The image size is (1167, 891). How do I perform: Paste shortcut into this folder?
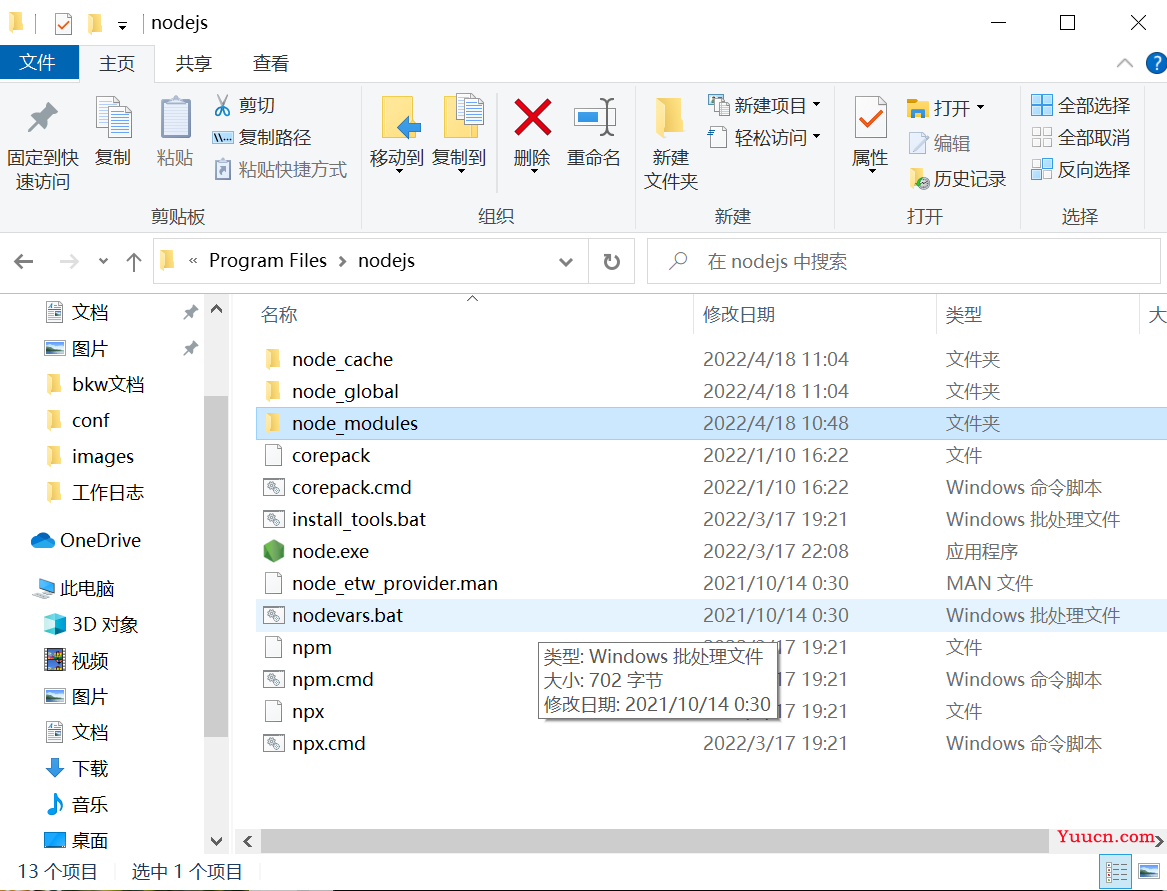tap(281, 170)
